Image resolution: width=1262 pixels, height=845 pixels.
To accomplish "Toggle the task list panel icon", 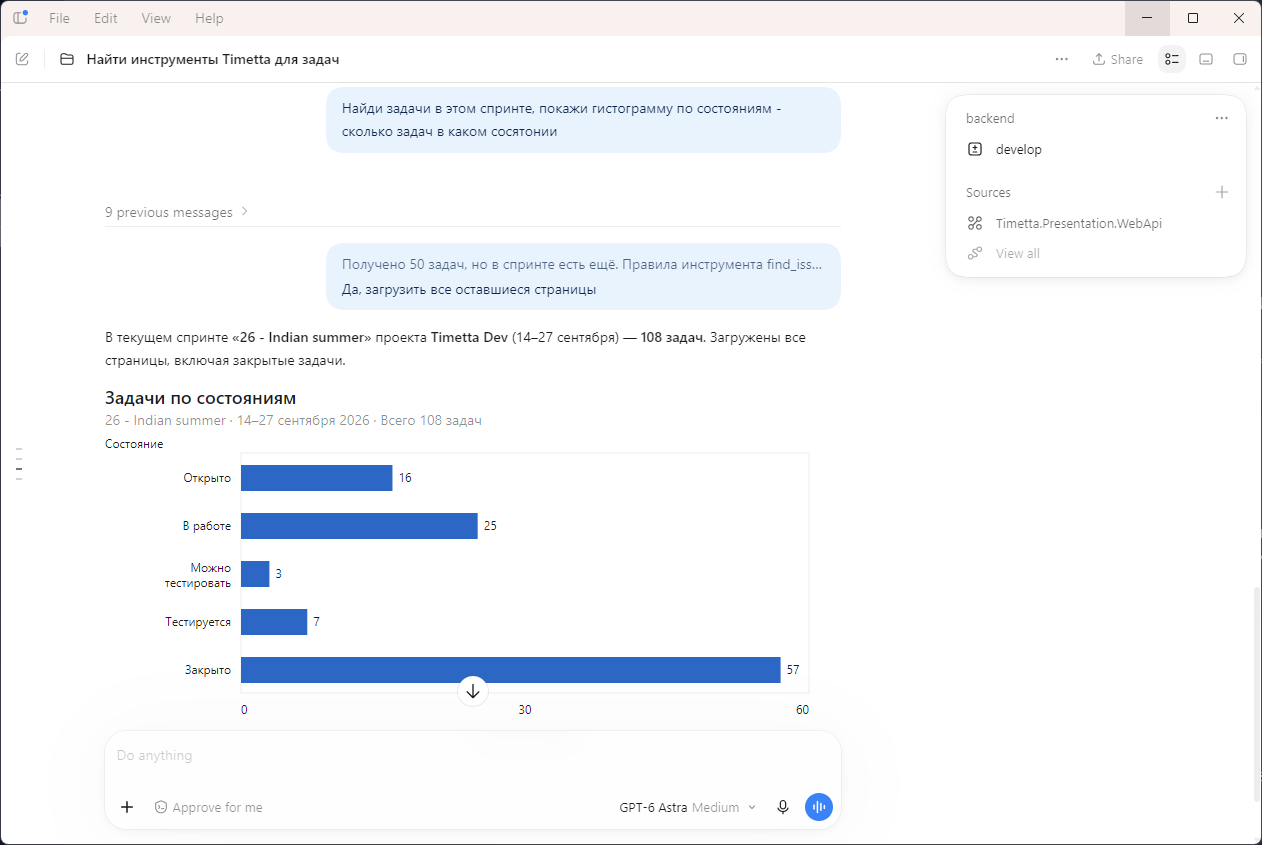I will pos(1172,59).
